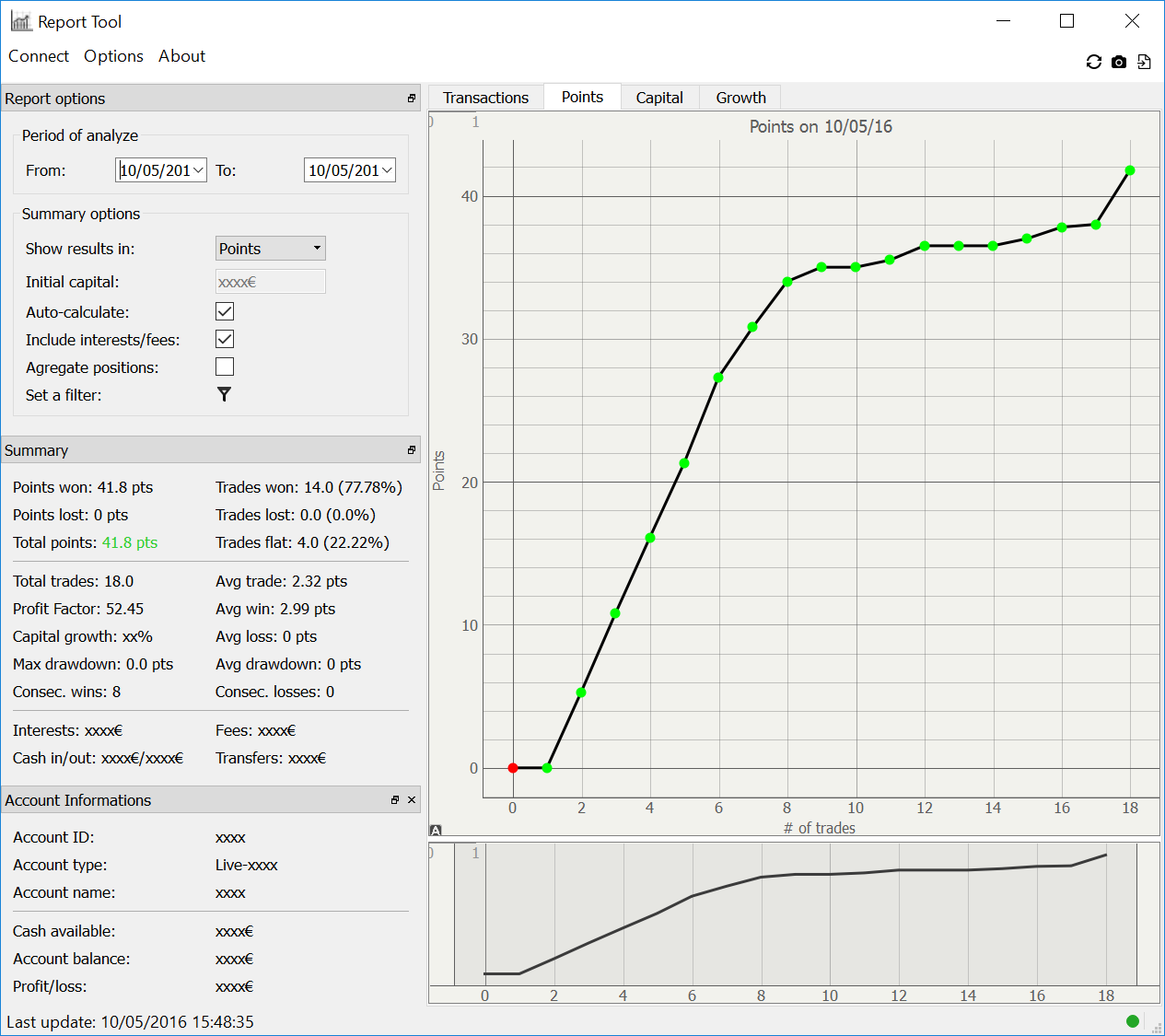Switch to the Growth tab

tap(740, 98)
